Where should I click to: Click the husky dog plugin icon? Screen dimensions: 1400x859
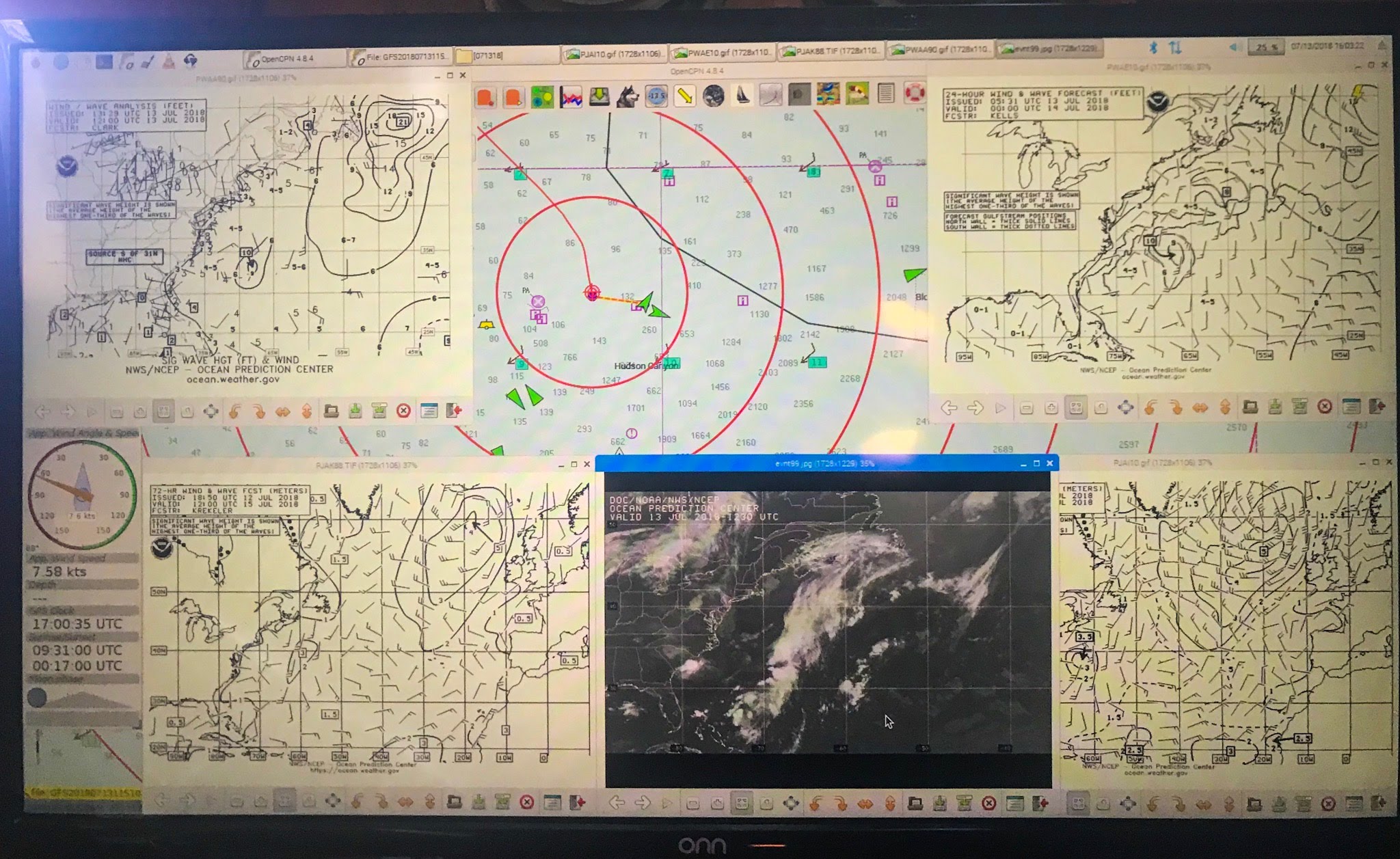[x=627, y=97]
